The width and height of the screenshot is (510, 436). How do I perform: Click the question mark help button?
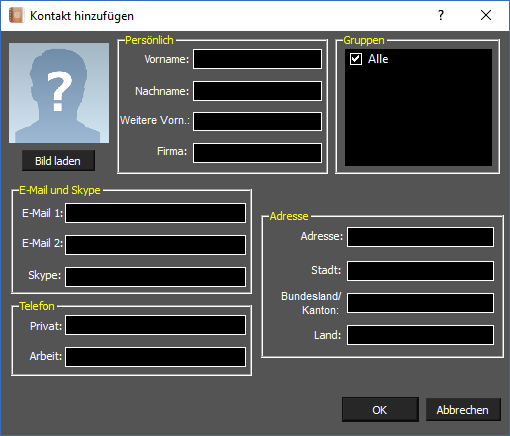[x=441, y=15]
